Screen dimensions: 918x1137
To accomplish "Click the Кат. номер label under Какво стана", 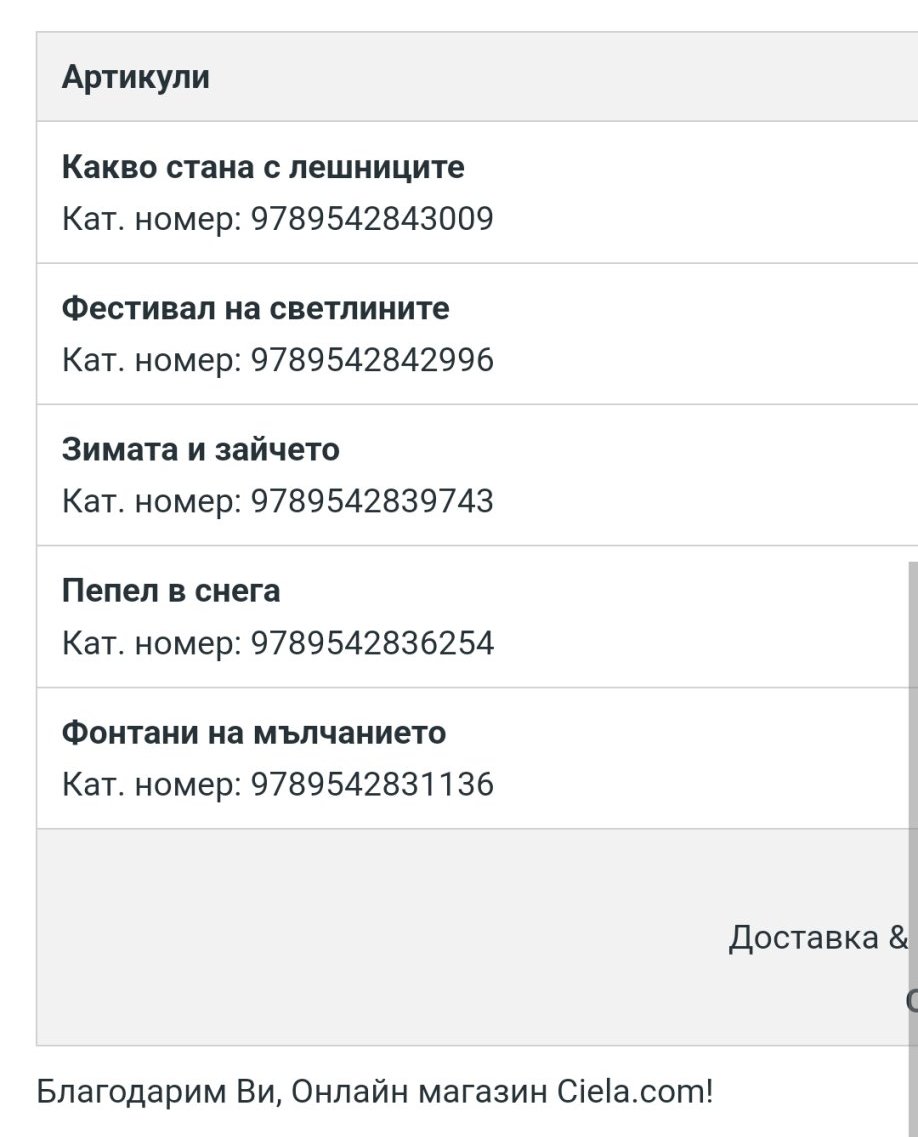I will tap(152, 219).
